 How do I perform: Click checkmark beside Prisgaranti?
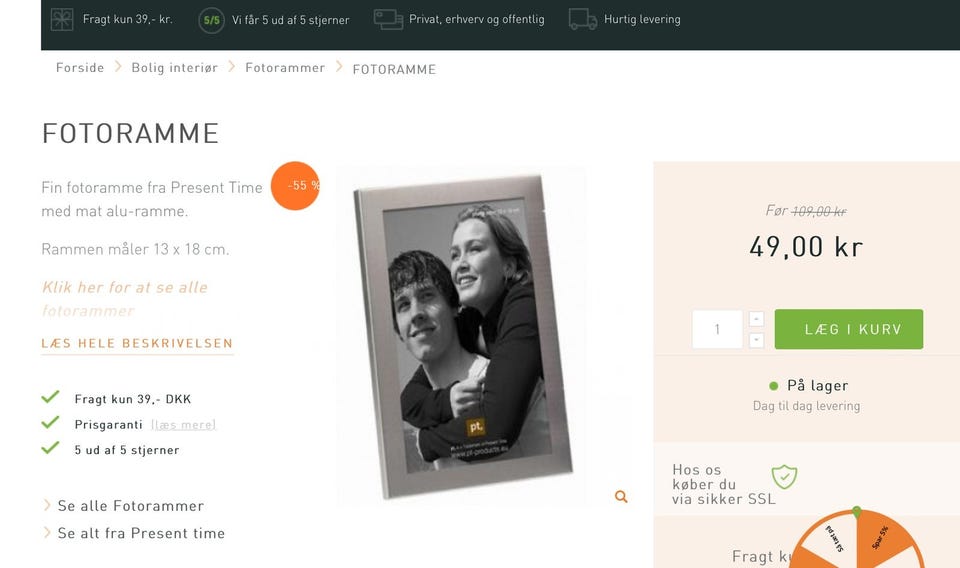click(x=50, y=422)
